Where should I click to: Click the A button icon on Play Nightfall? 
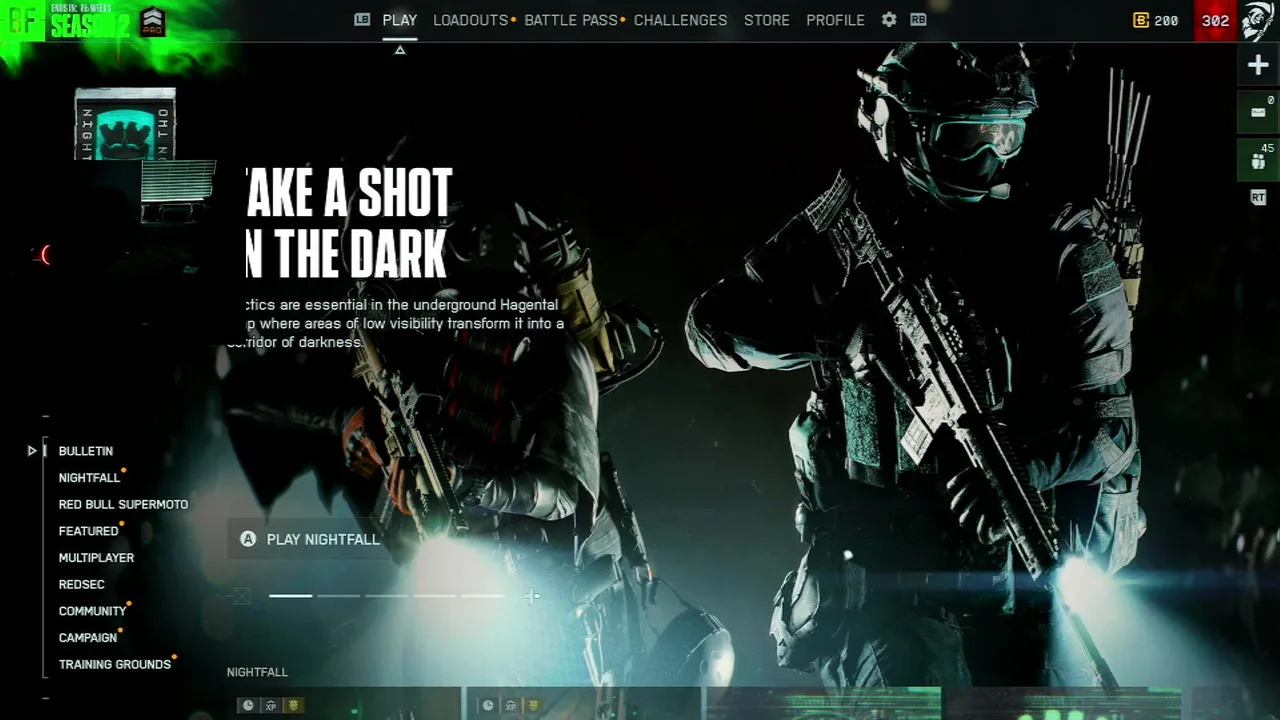click(x=248, y=539)
